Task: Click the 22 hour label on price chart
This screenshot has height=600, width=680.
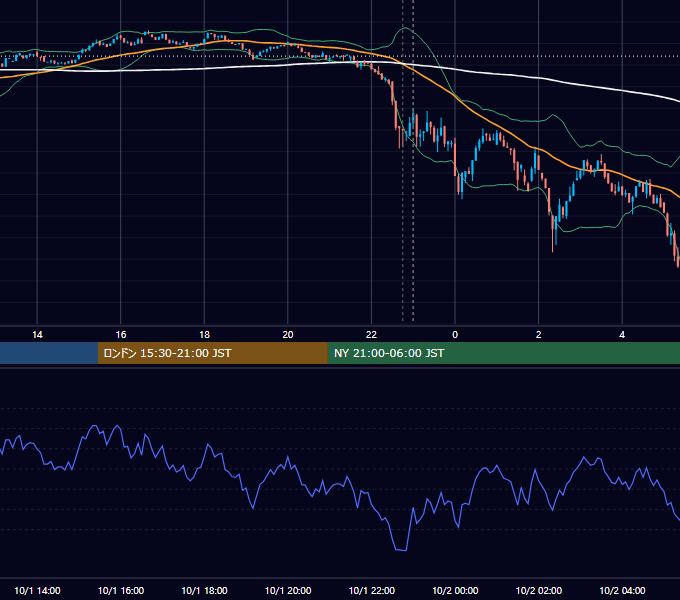Action: coord(371,335)
